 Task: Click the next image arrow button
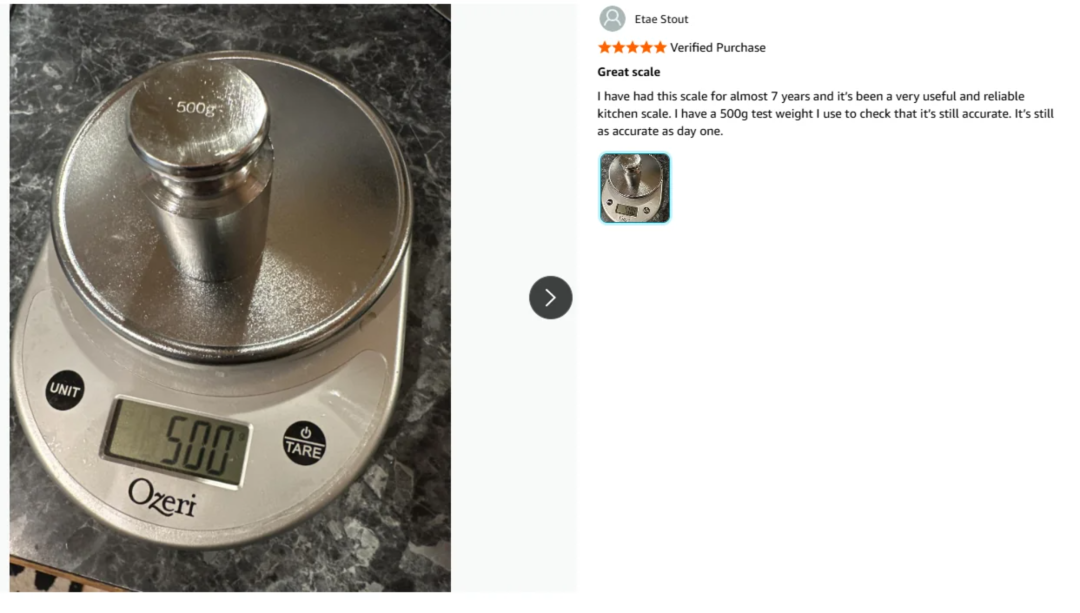click(x=550, y=297)
